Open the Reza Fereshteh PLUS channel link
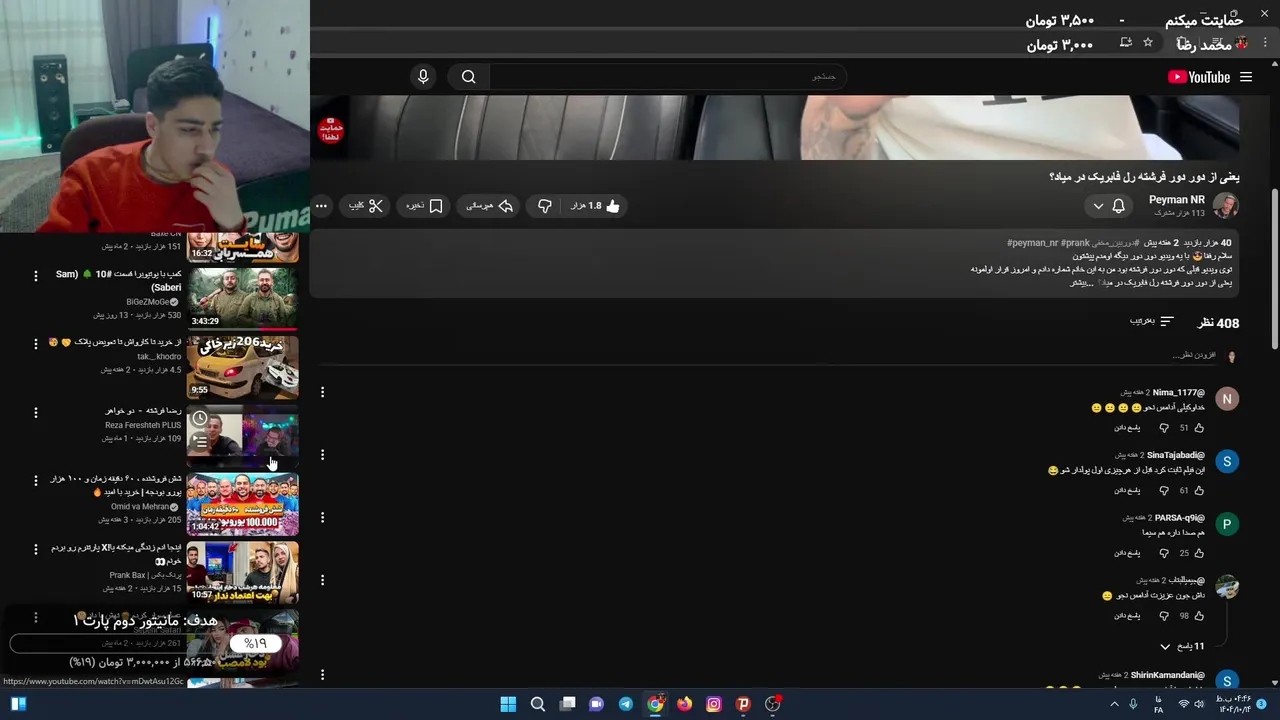 click(143, 425)
